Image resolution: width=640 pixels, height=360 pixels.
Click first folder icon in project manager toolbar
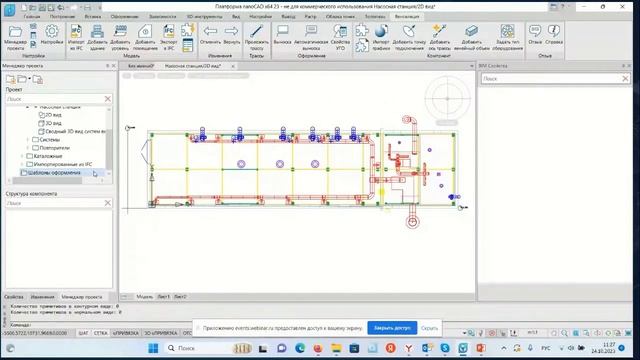coord(10,79)
